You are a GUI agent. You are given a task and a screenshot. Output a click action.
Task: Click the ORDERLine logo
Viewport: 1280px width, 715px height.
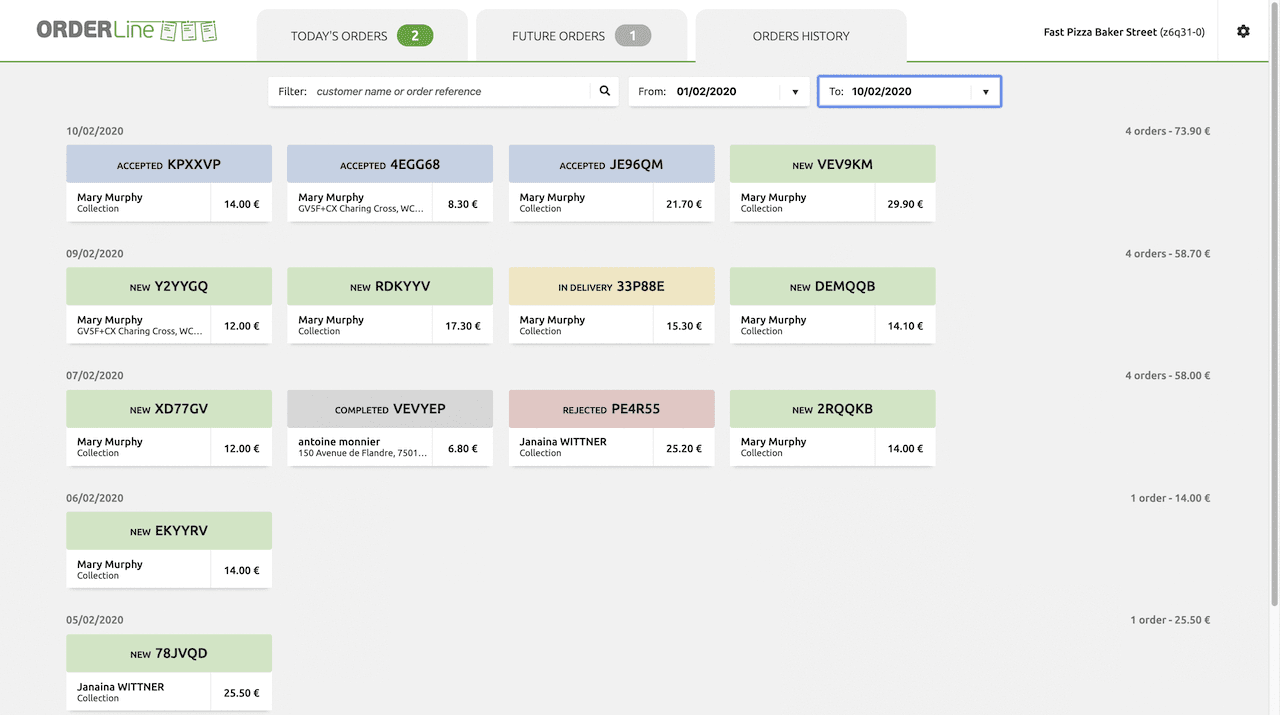coord(126,30)
